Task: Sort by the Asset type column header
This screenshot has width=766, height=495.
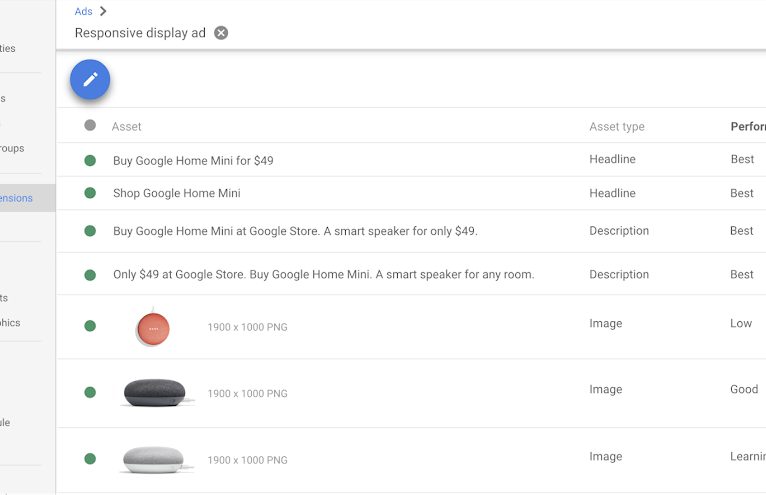Action: click(616, 127)
